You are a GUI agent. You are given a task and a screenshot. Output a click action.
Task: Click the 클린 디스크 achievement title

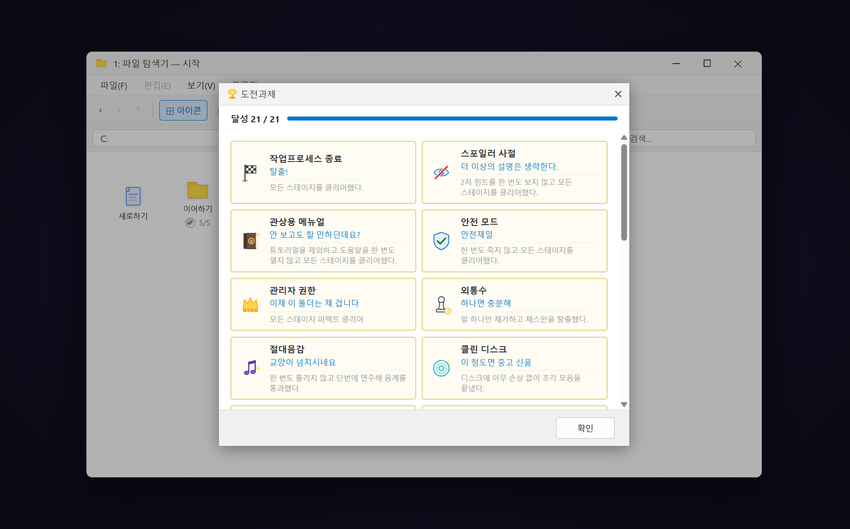pyautogui.click(x=484, y=349)
